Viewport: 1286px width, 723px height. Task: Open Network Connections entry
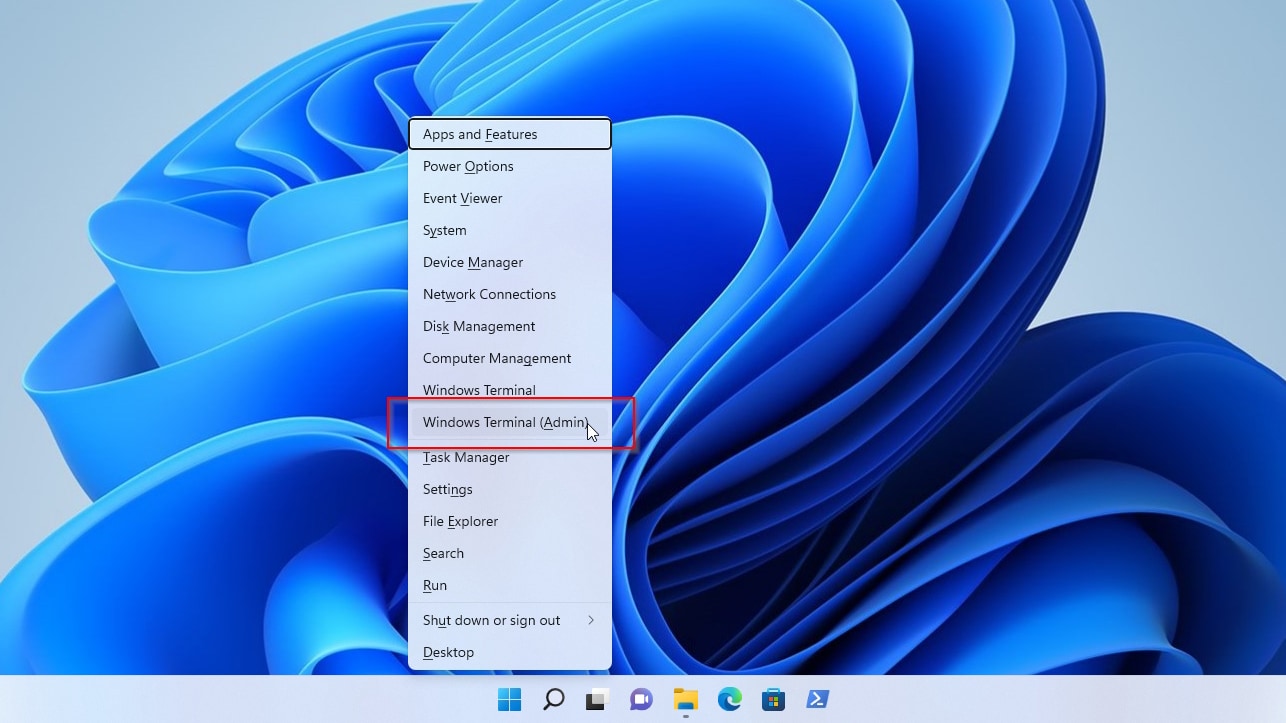[x=510, y=294]
